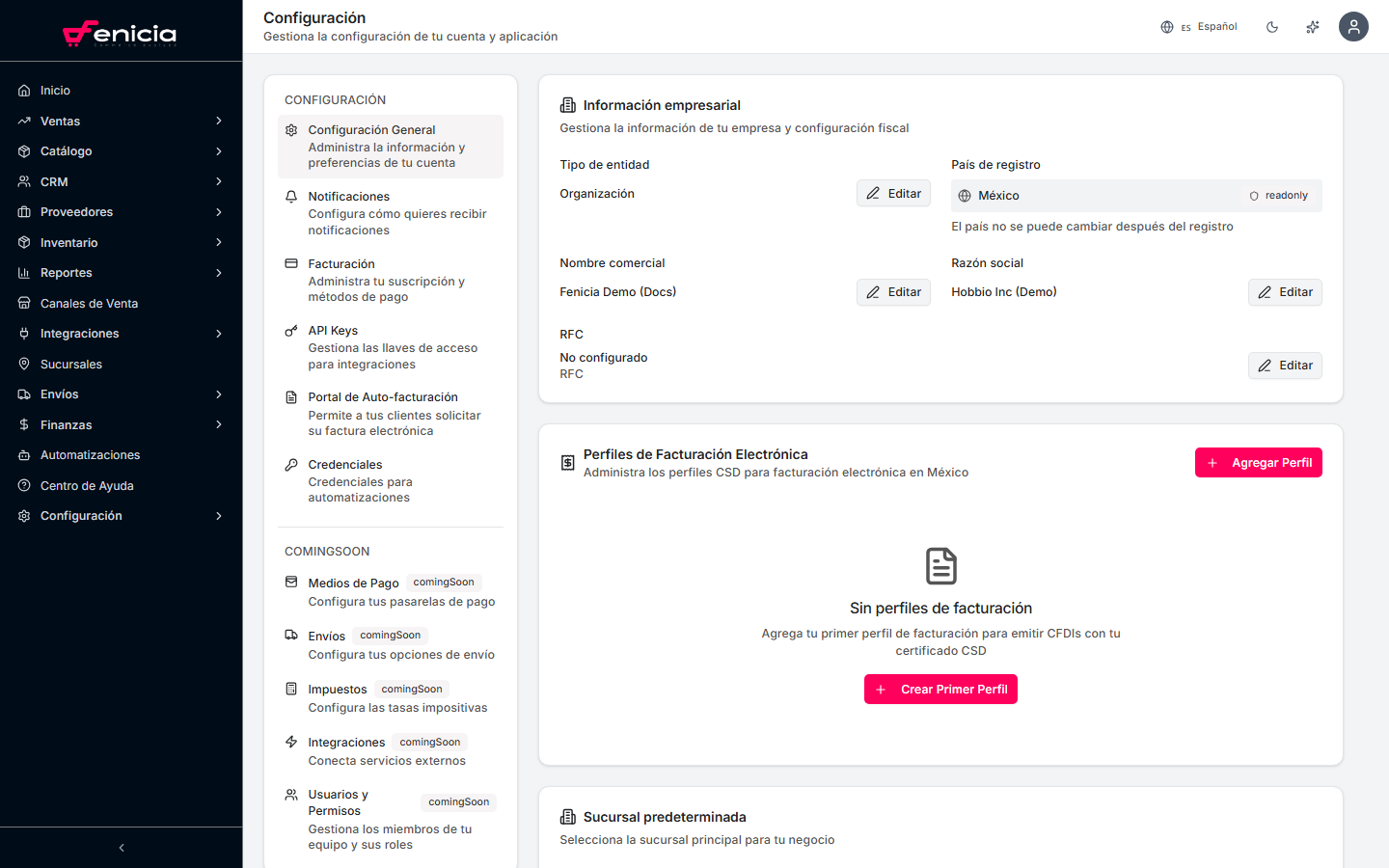Image resolution: width=1389 pixels, height=868 pixels.
Task: Open the Ventas icon in the sidebar
Action: (x=23, y=121)
